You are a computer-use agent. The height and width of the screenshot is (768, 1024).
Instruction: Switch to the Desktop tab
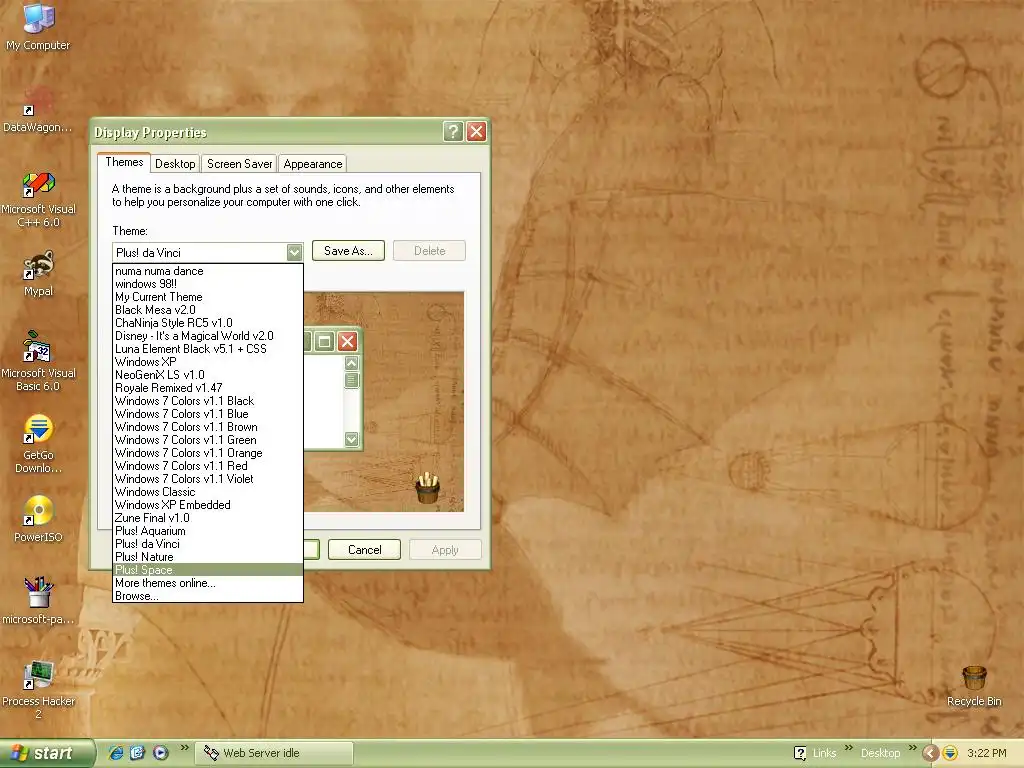click(175, 164)
